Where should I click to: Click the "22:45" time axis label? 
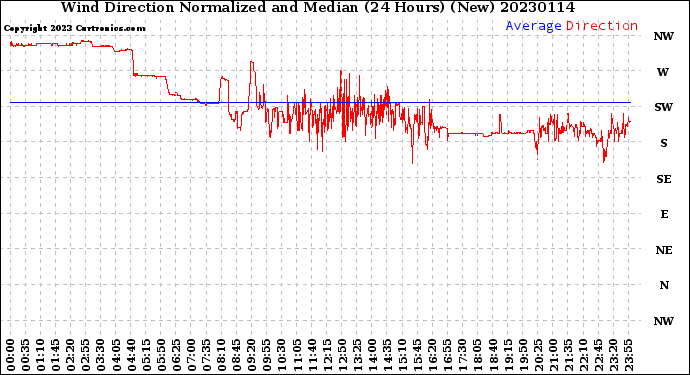tap(598, 355)
